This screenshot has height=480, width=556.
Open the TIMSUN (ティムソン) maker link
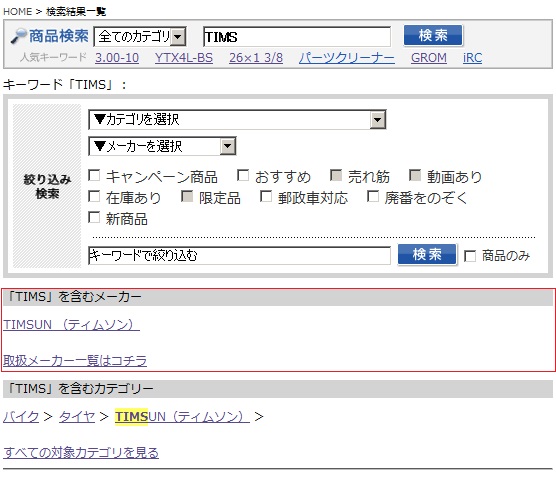point(71,324)
